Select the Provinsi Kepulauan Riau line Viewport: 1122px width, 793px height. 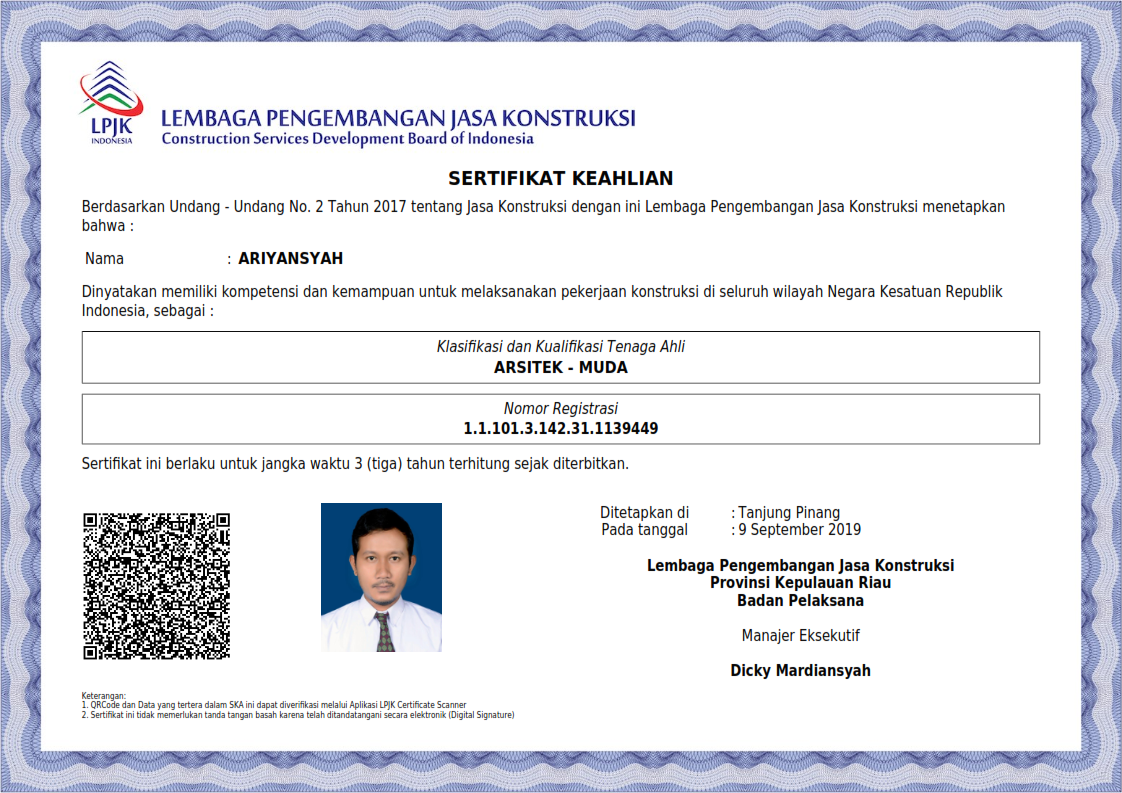[800, 583]
